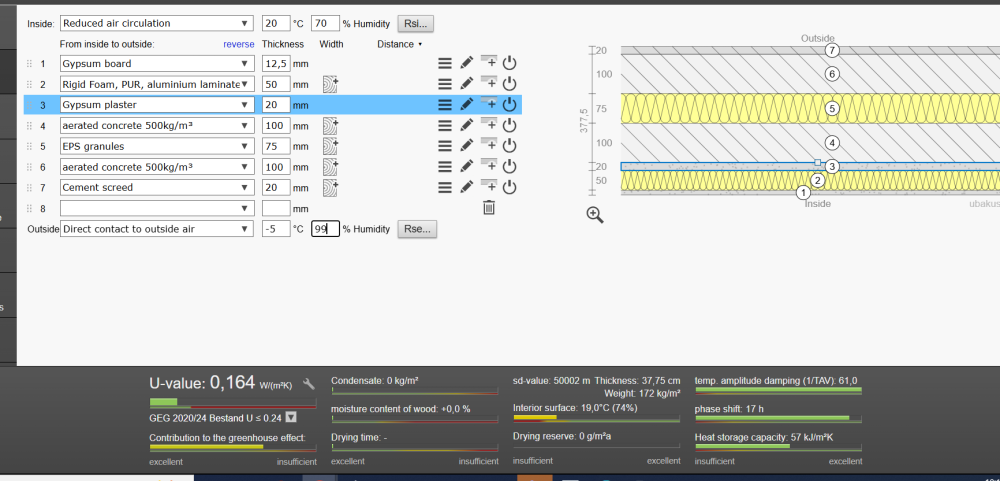The image size is (1000, 481).
Task: Open the GEG 2020/24 Bestand requirement dropdown
Action: 291,418
